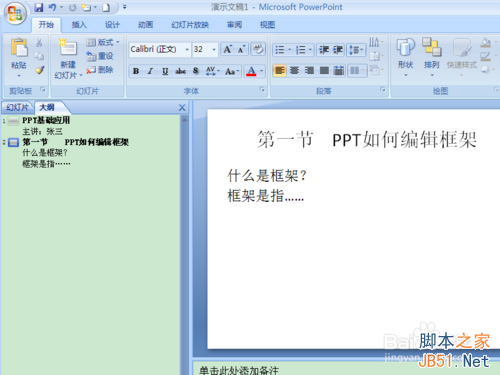Open the Calibri font name dropdown
500x375 pixels.
187,50
